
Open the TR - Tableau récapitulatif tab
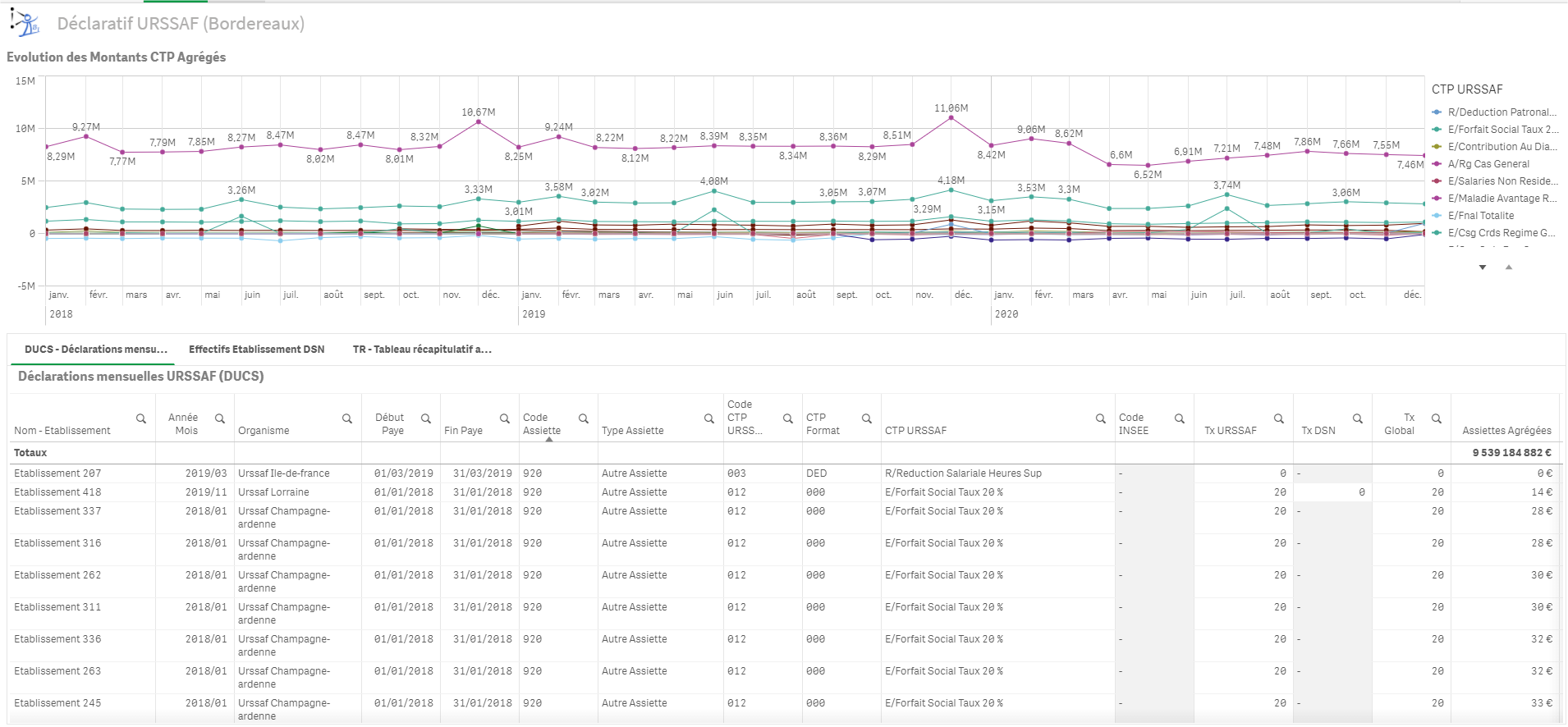pyautogui.click(x=422, y=350)
